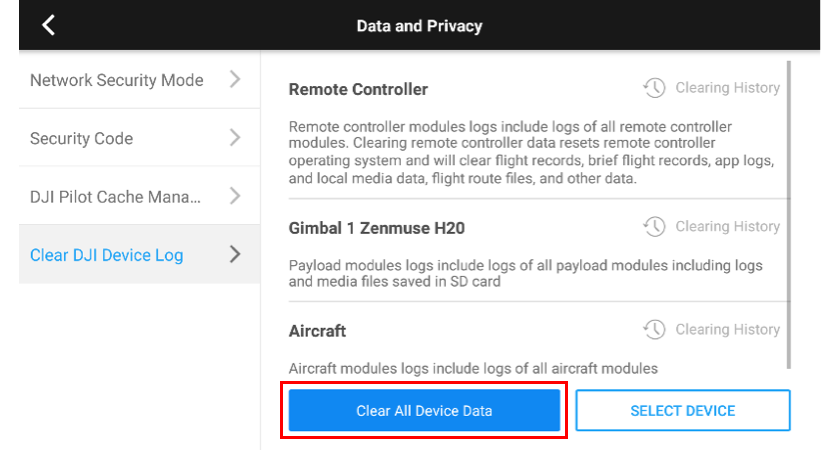This screenshot has width=840, height=450.
Task: Go back using the header arrow
Action: click(49, 25)
